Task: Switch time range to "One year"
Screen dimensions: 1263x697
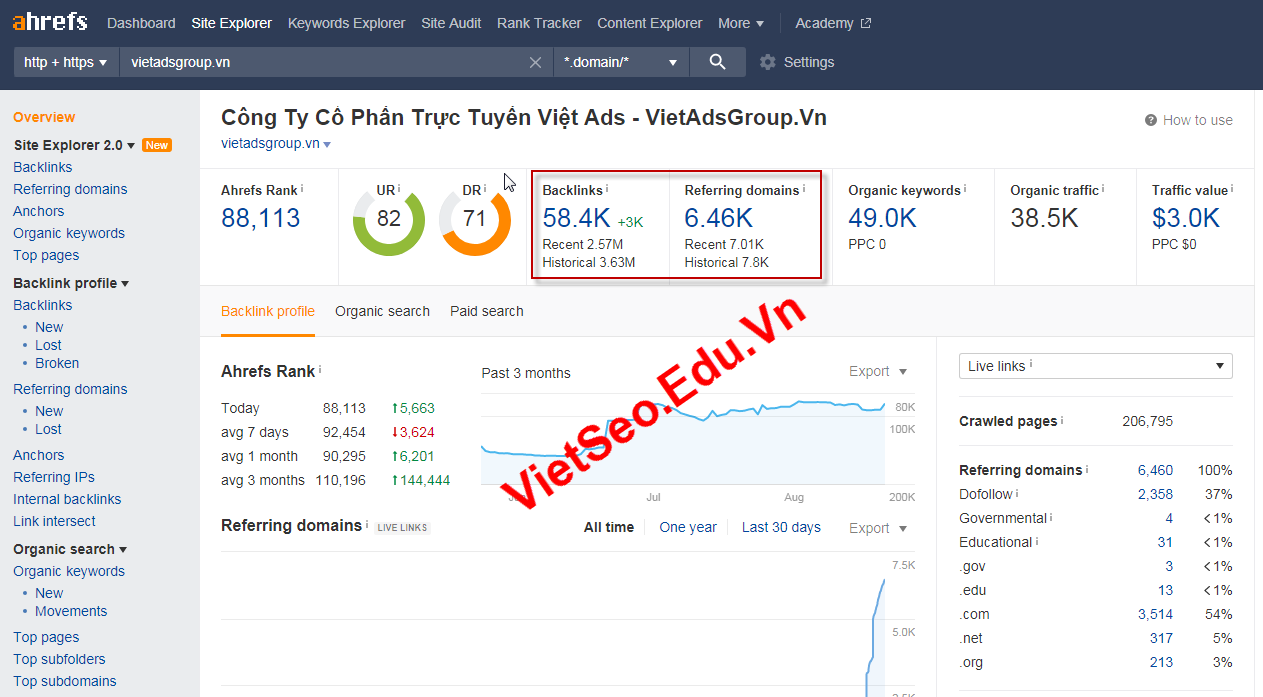Action: pyautogui.click(x=688, y=527)
